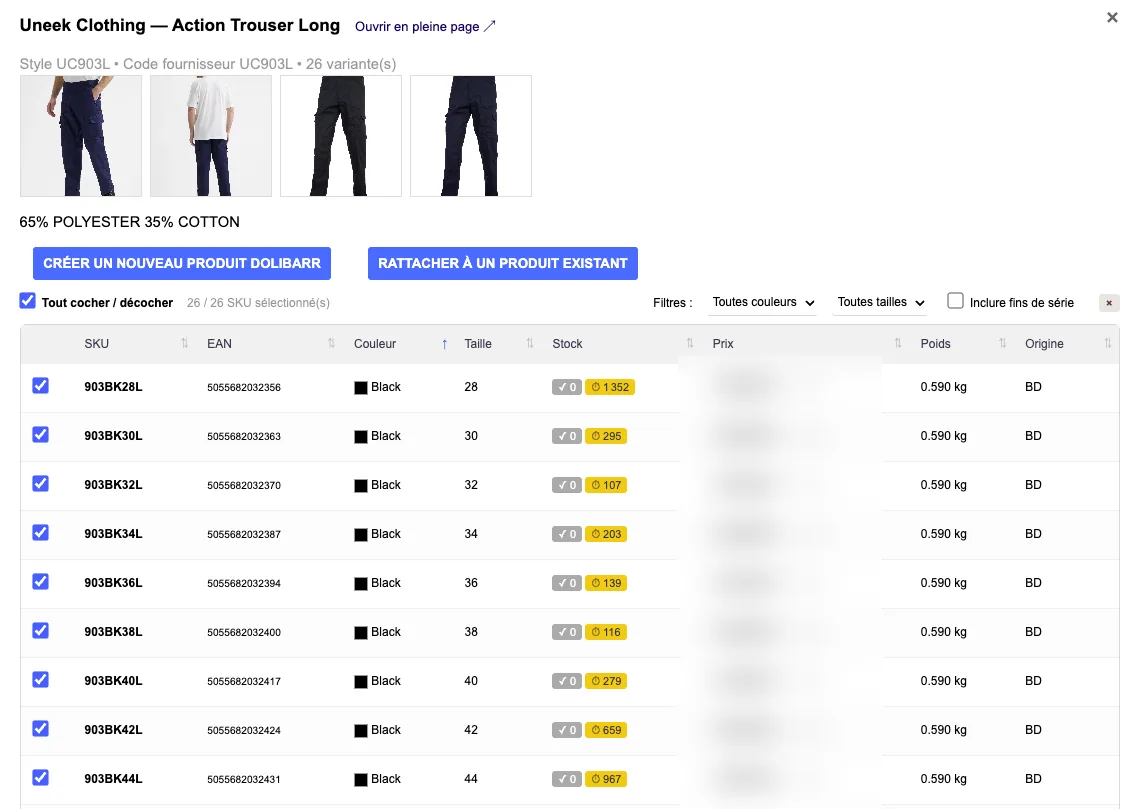Sort by Stock column arrows

point(690,343)
